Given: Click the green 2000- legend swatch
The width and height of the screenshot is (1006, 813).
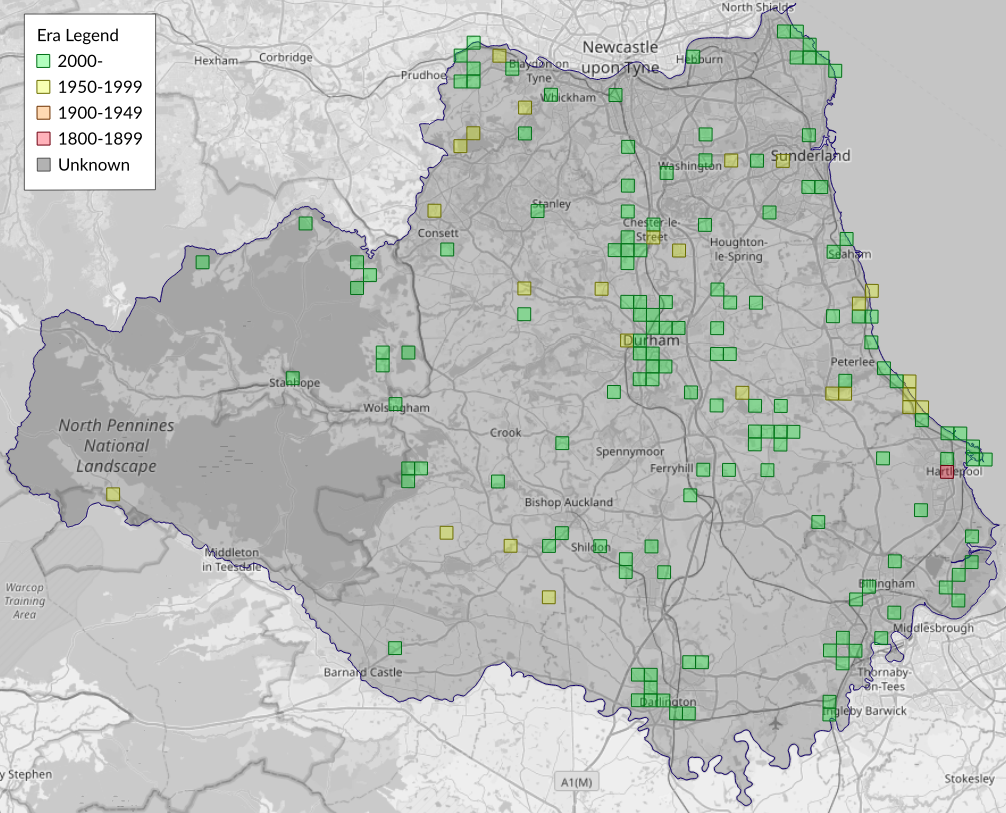Looking at the screenshot, I should point(43,61).
